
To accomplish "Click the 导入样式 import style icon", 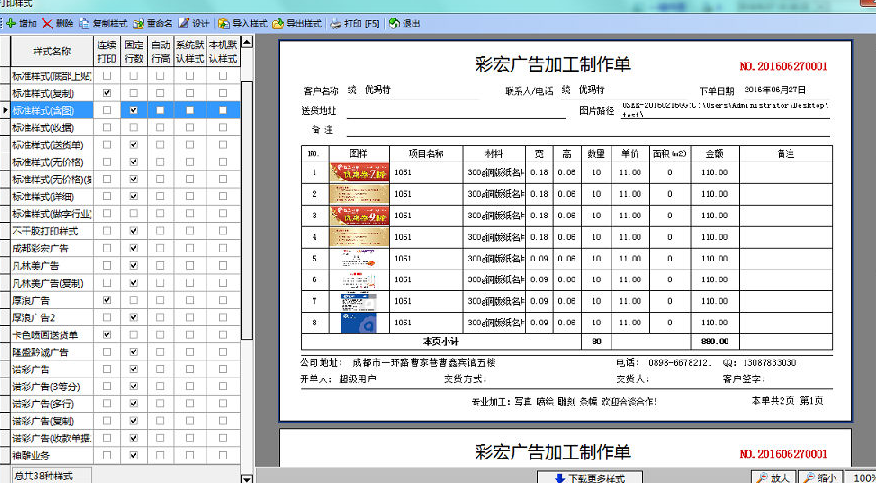I will click(x=224, y=23).
